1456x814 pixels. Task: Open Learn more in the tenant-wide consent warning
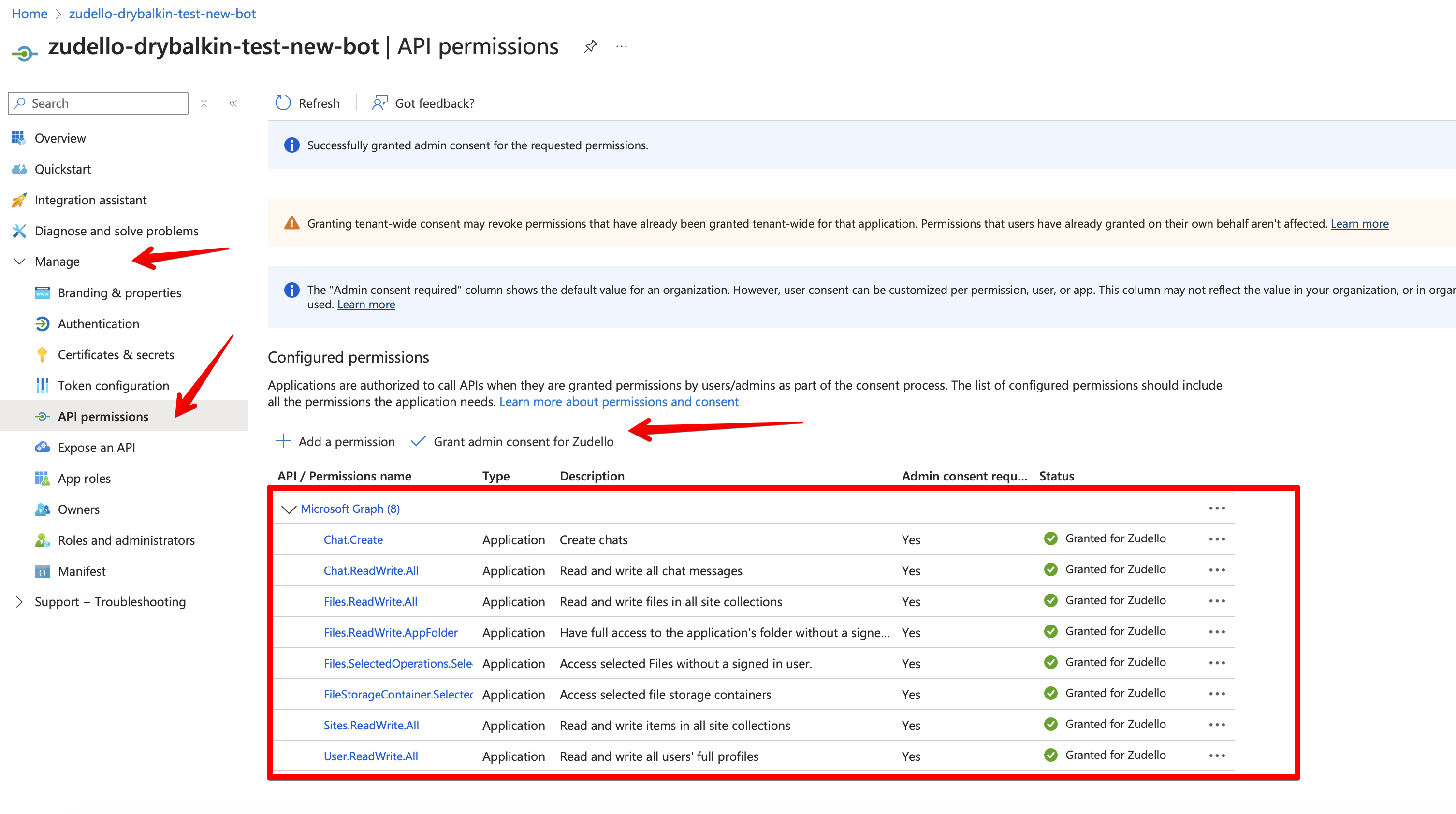coord(1359,224)
